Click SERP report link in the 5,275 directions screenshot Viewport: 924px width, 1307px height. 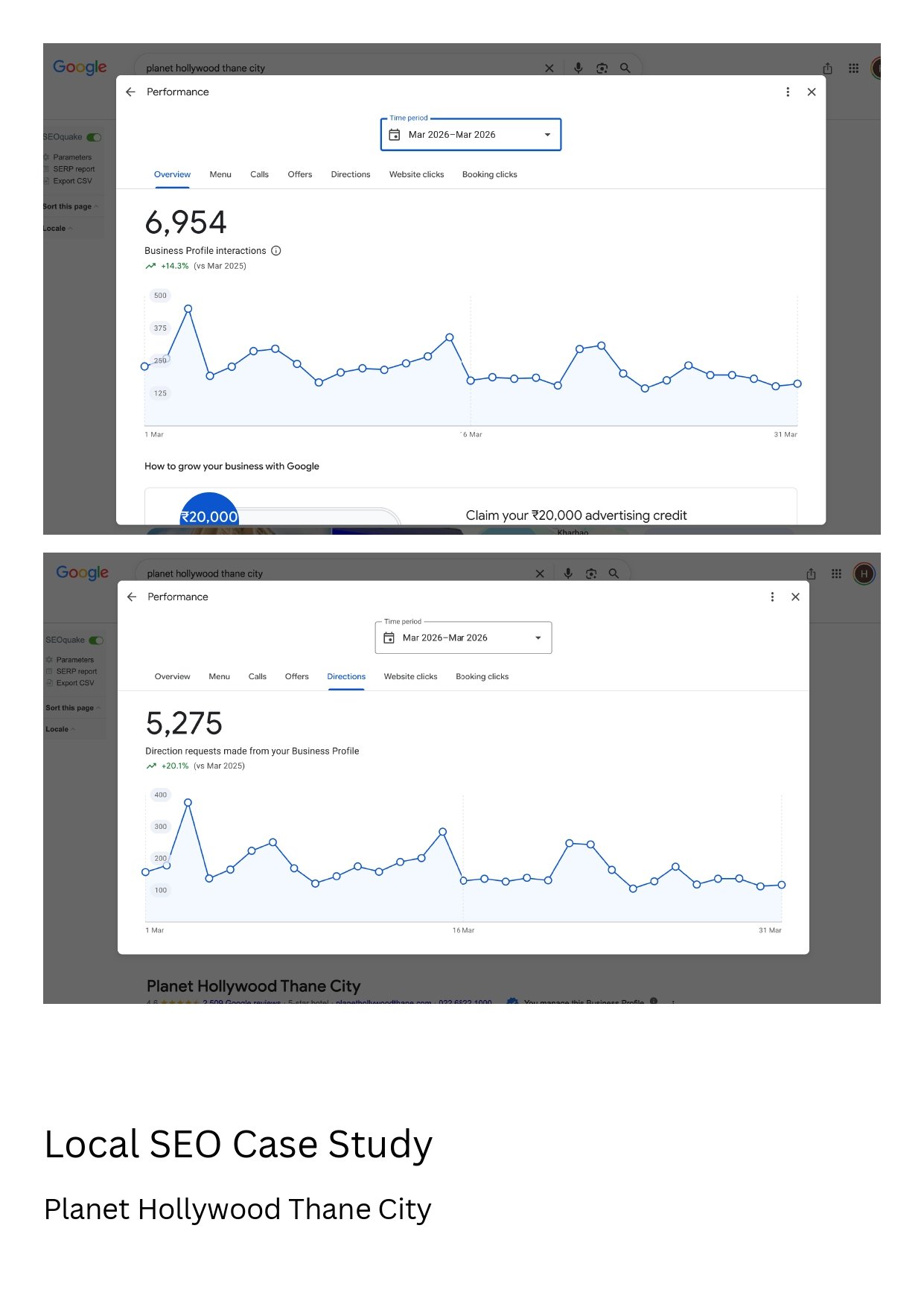[x=77, y=672]
